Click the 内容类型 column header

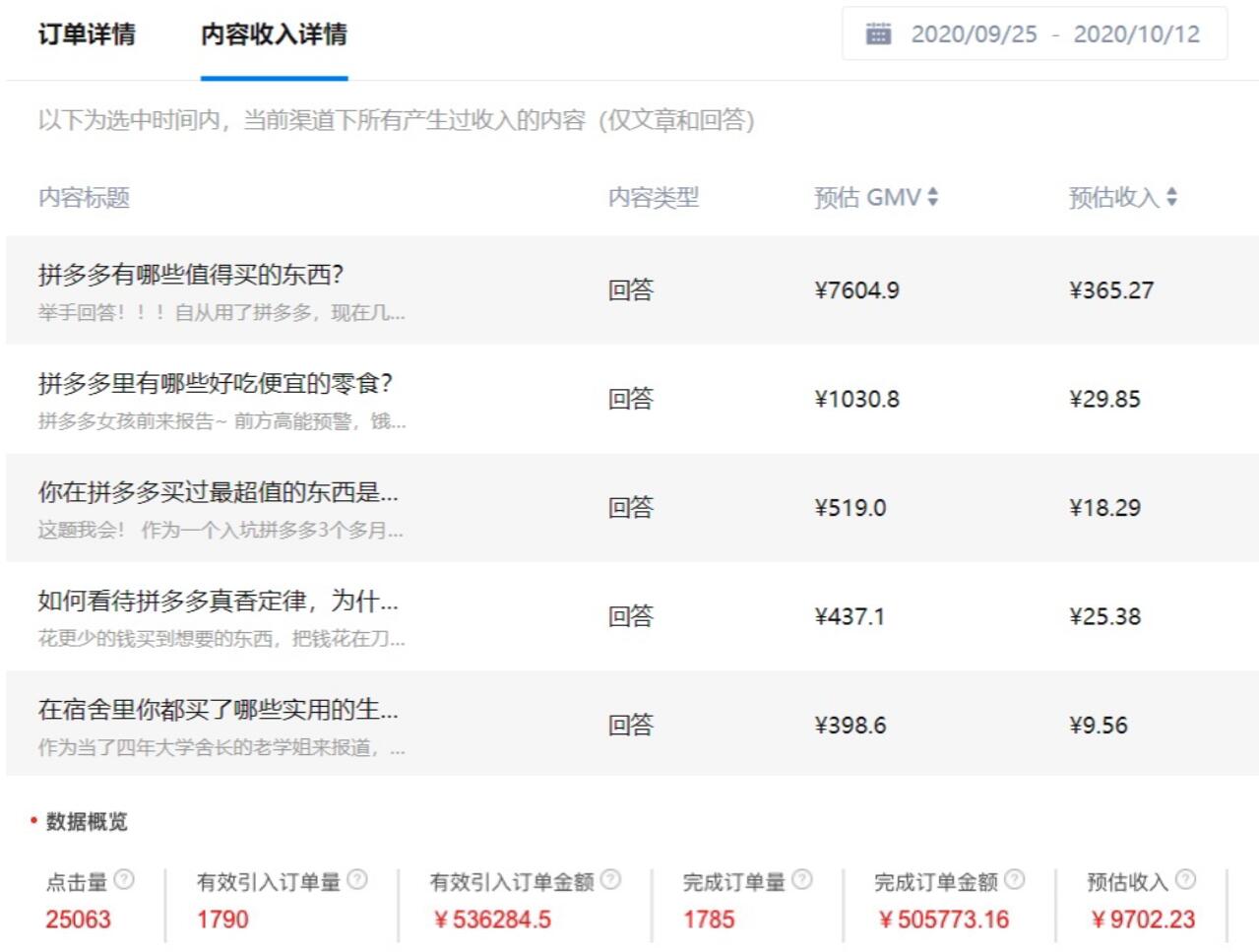(653, 198)
